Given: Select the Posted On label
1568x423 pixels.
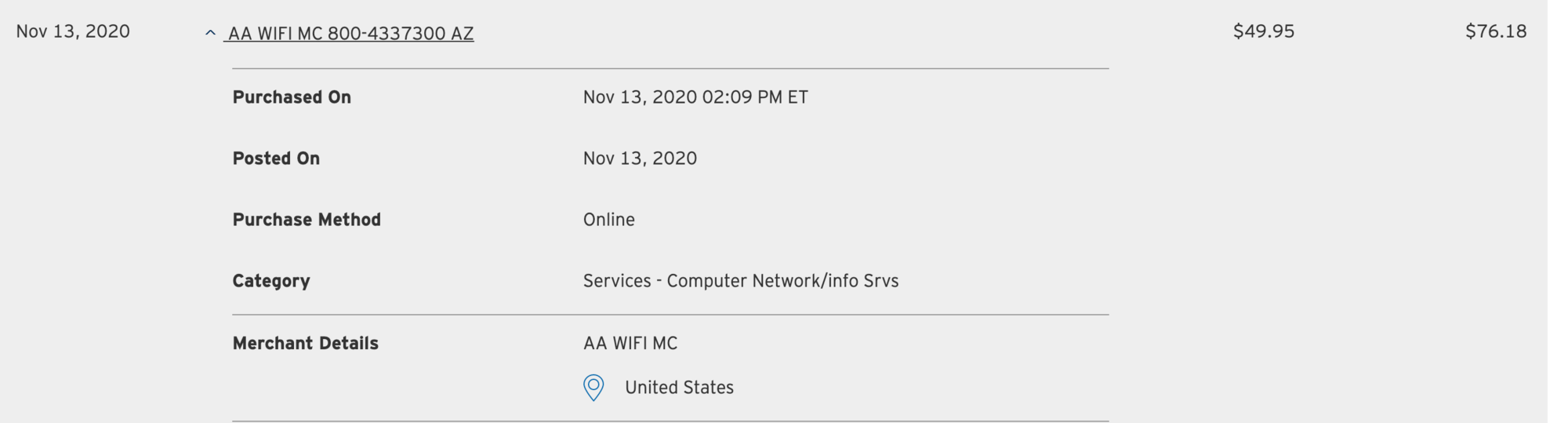Looking at the screenshot, I should pos(276,159).
